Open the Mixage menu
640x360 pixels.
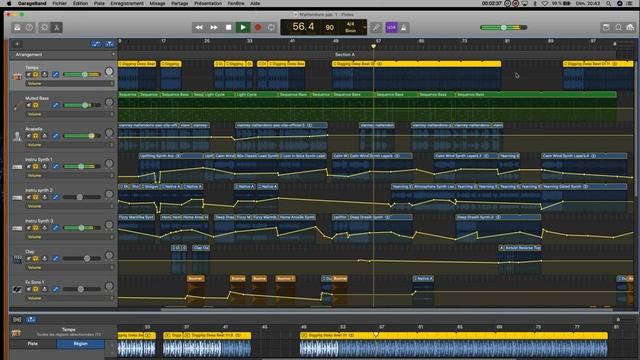(157, 3)
